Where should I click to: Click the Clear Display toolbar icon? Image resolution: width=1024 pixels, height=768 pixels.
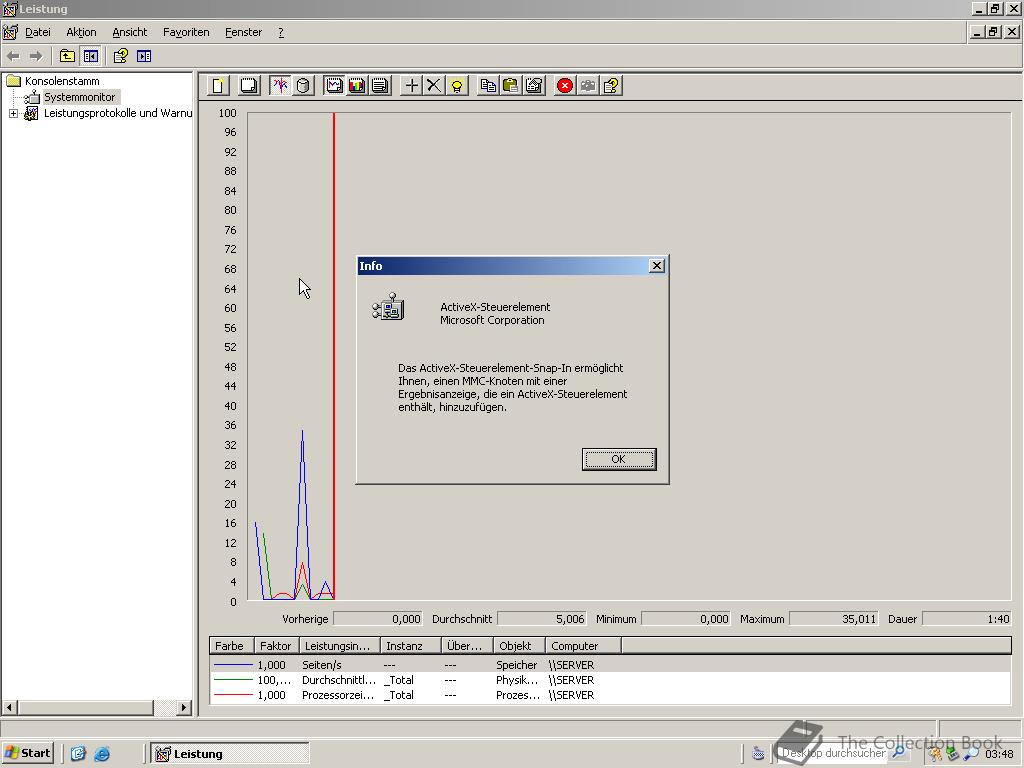pyautogui.click(x=249, y=86)
